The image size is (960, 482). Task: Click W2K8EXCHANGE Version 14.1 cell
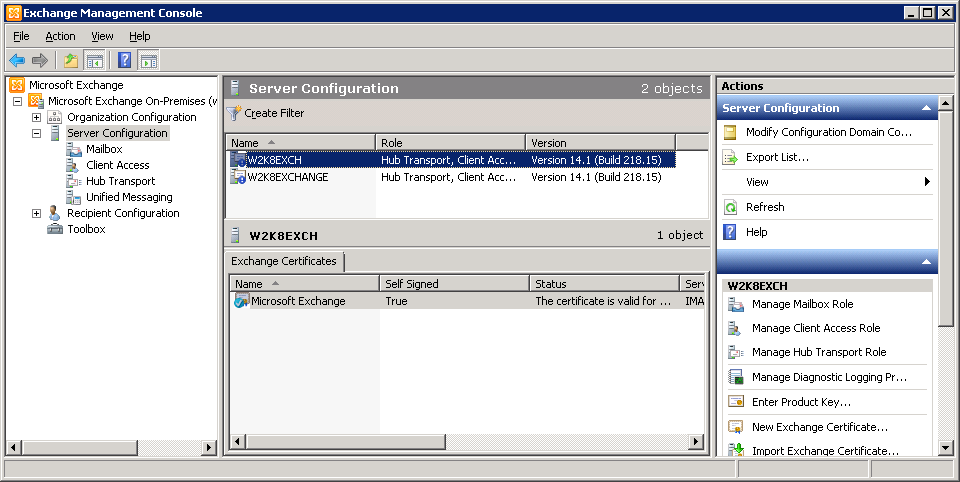(x=596, y=177)
